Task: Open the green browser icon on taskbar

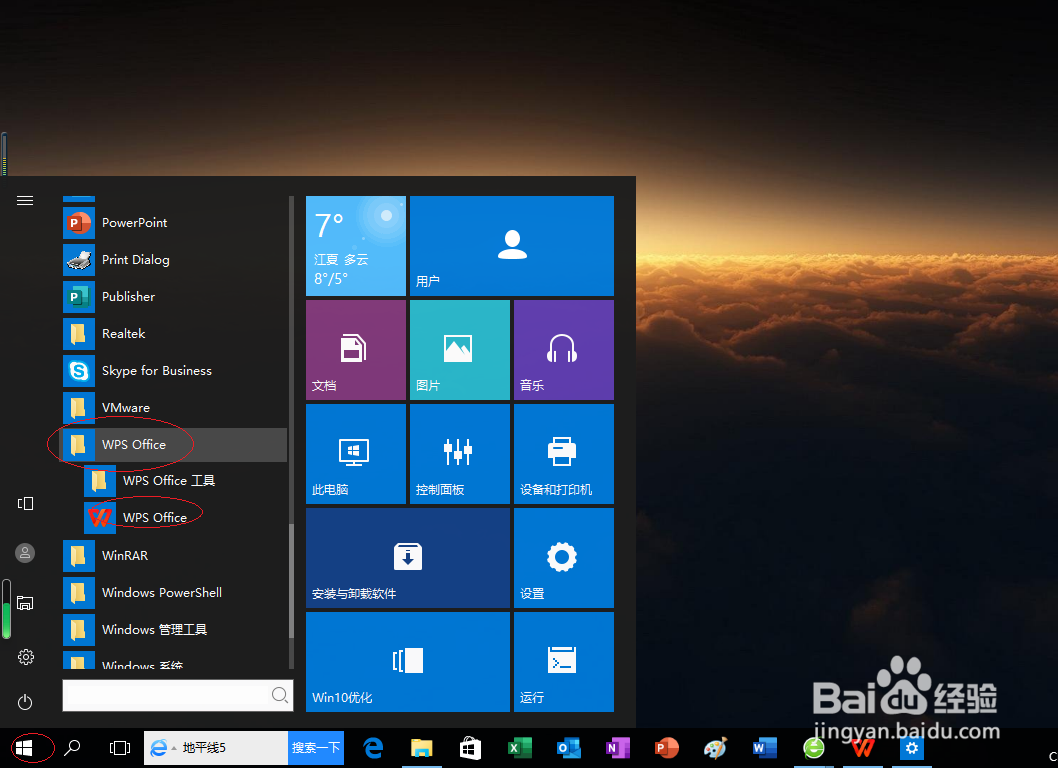Action: (814, 748)
